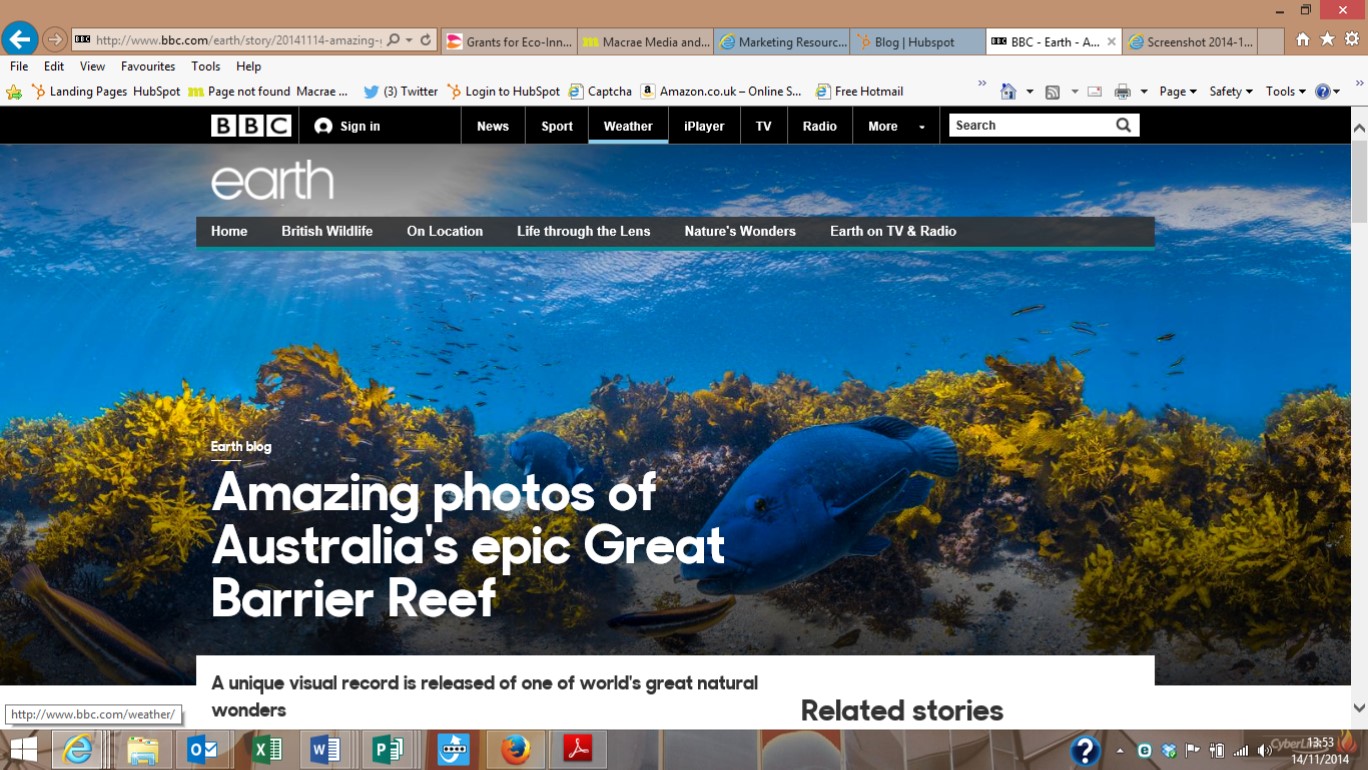Open Tools in the menu bar

(206, 66)
